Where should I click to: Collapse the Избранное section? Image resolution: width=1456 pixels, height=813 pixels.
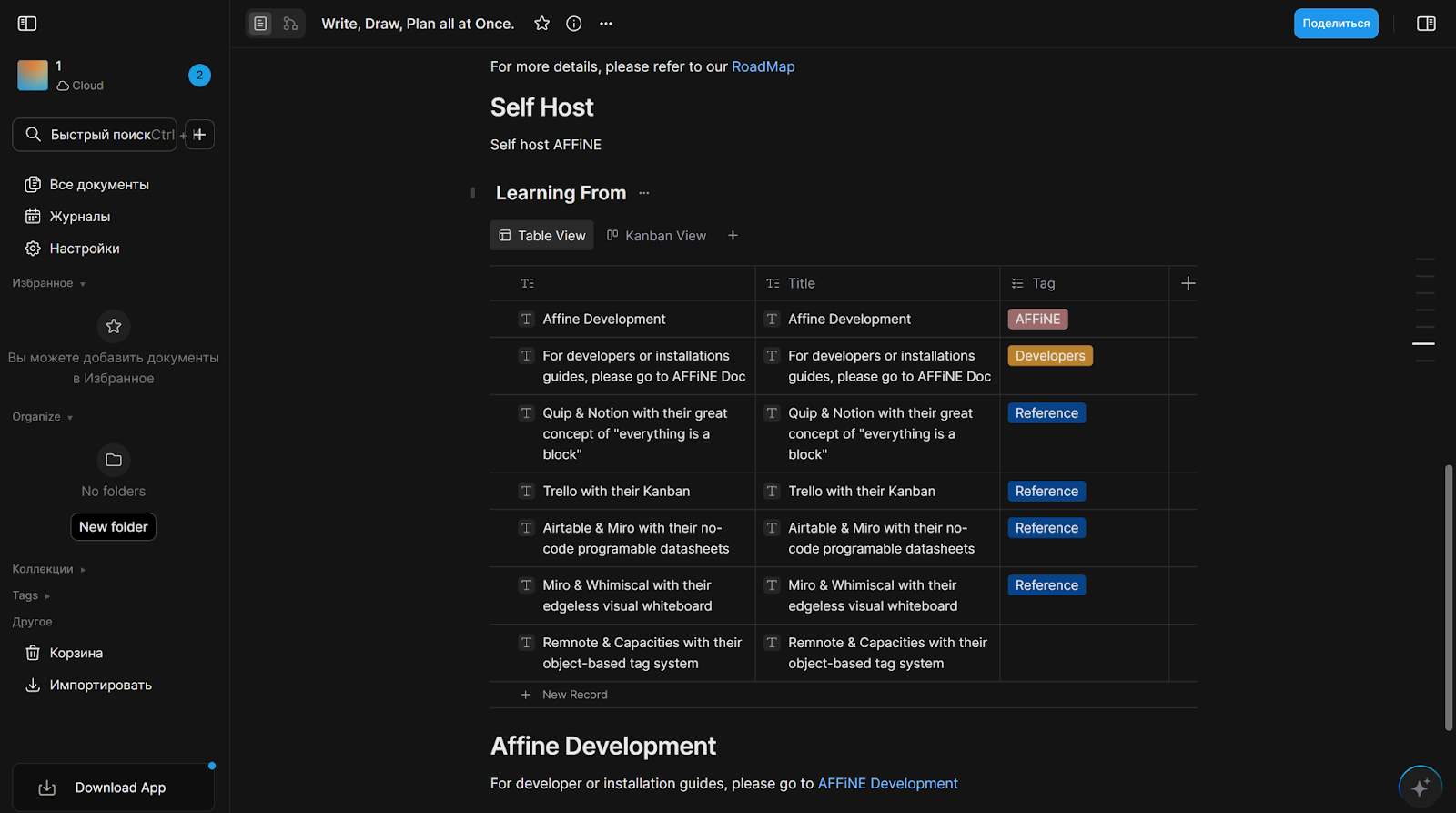49,283
